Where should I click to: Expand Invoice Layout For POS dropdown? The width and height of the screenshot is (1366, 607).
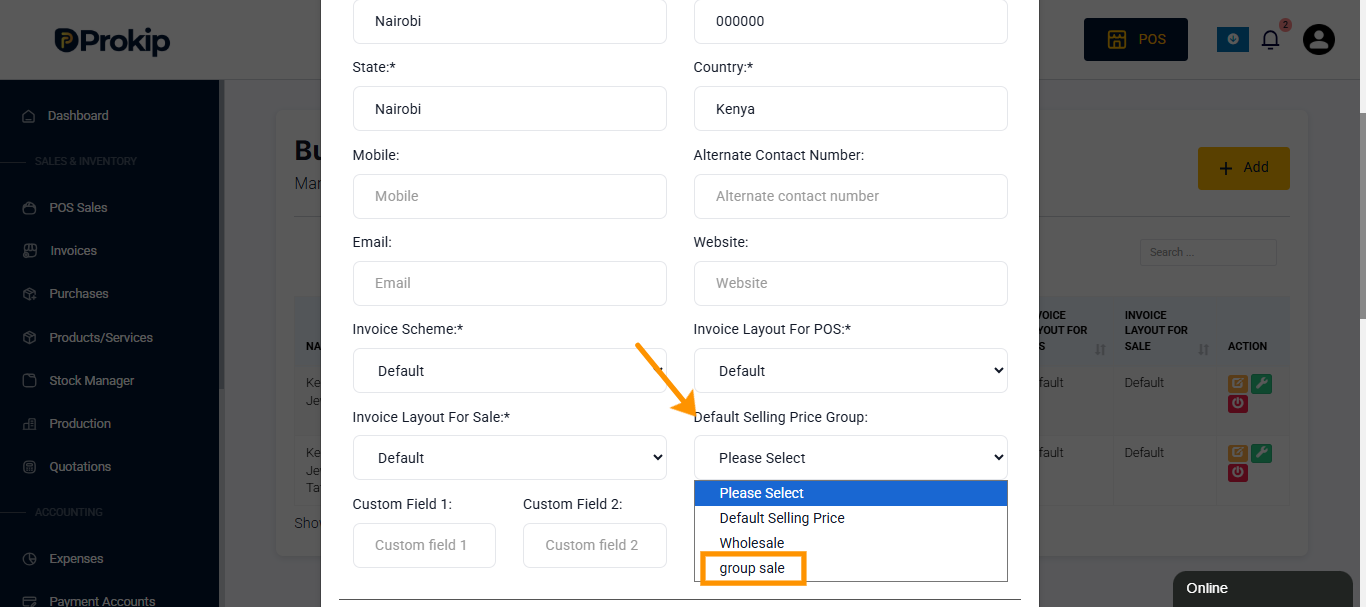point(850,370)
